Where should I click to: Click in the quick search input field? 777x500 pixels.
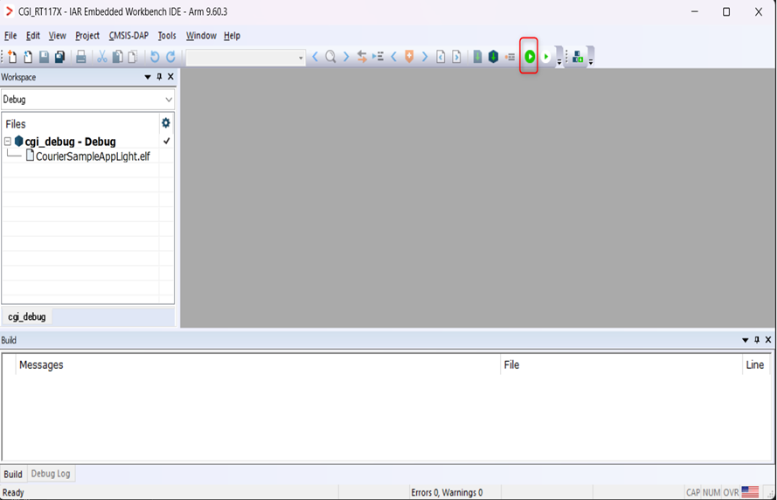click(241, 58)
